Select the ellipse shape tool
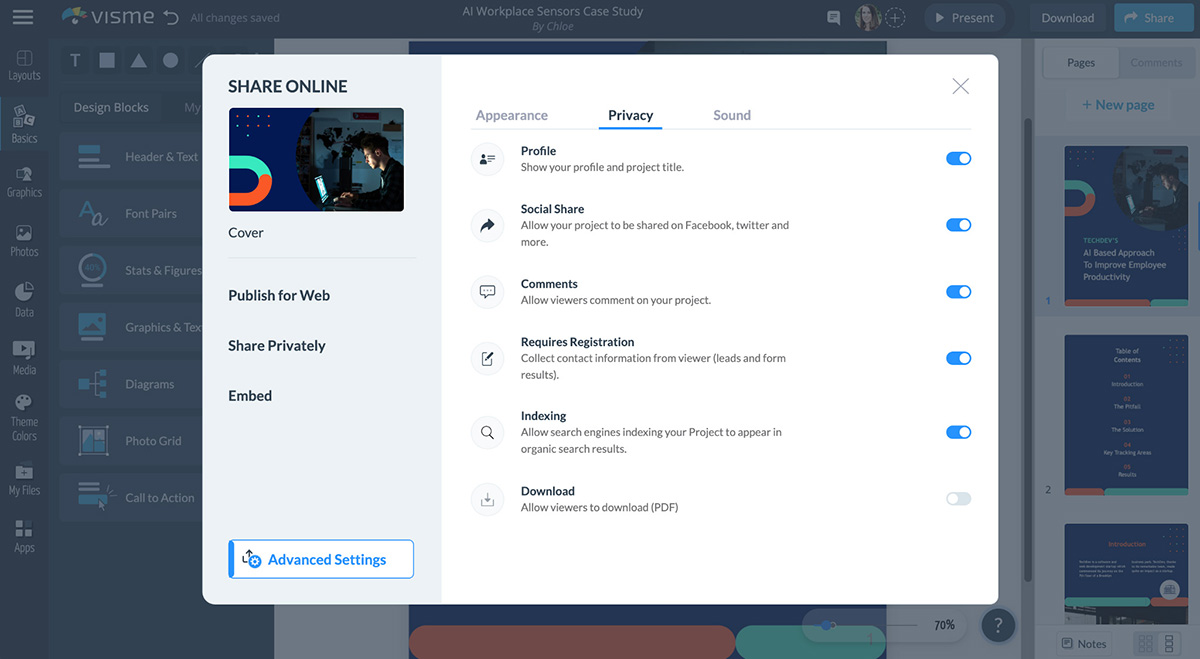The width and height of the screenshot is (1200, 659). [x=170, y=60]
